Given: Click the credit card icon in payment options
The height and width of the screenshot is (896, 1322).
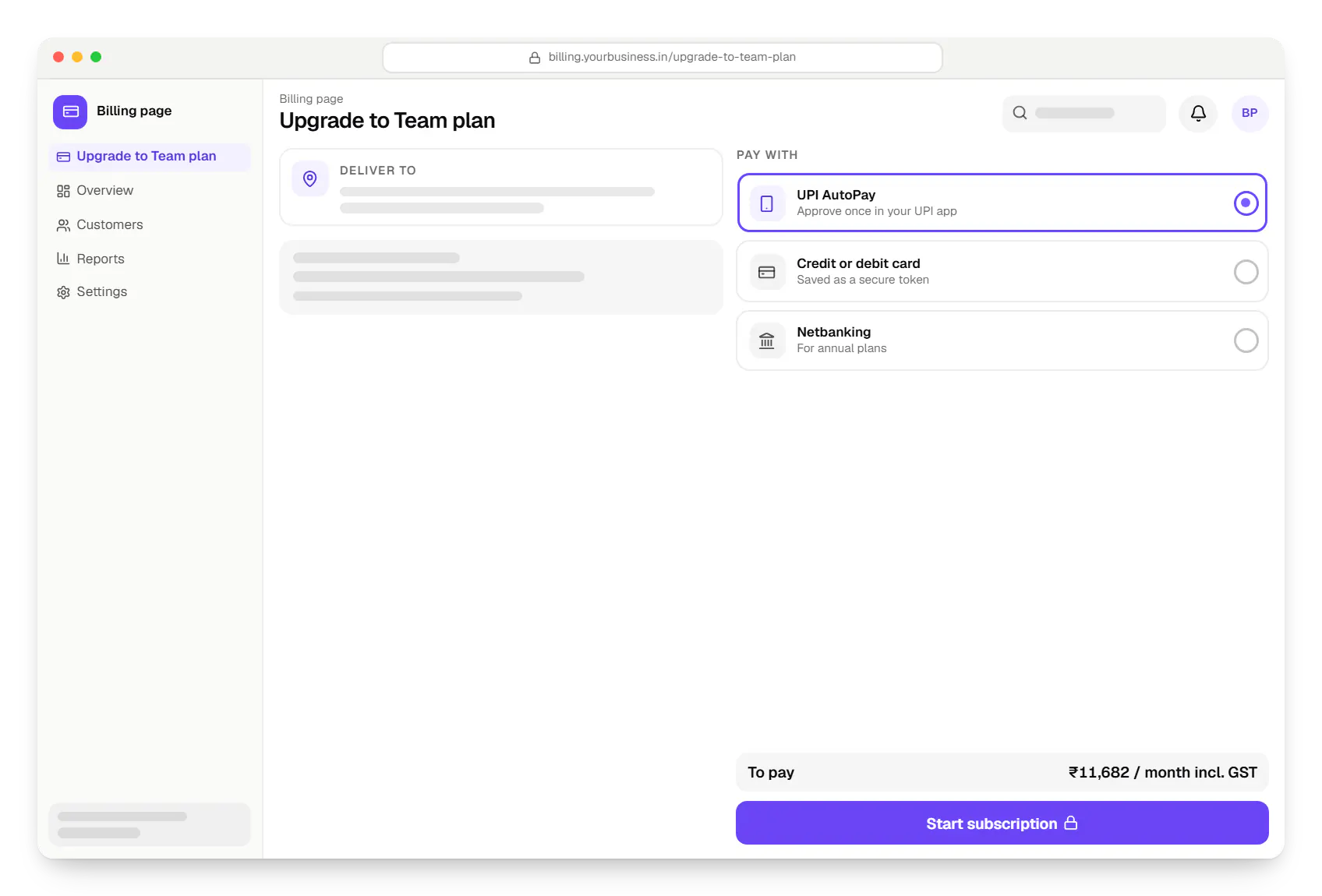Looking at the screenshot, I should coord(767,272).
